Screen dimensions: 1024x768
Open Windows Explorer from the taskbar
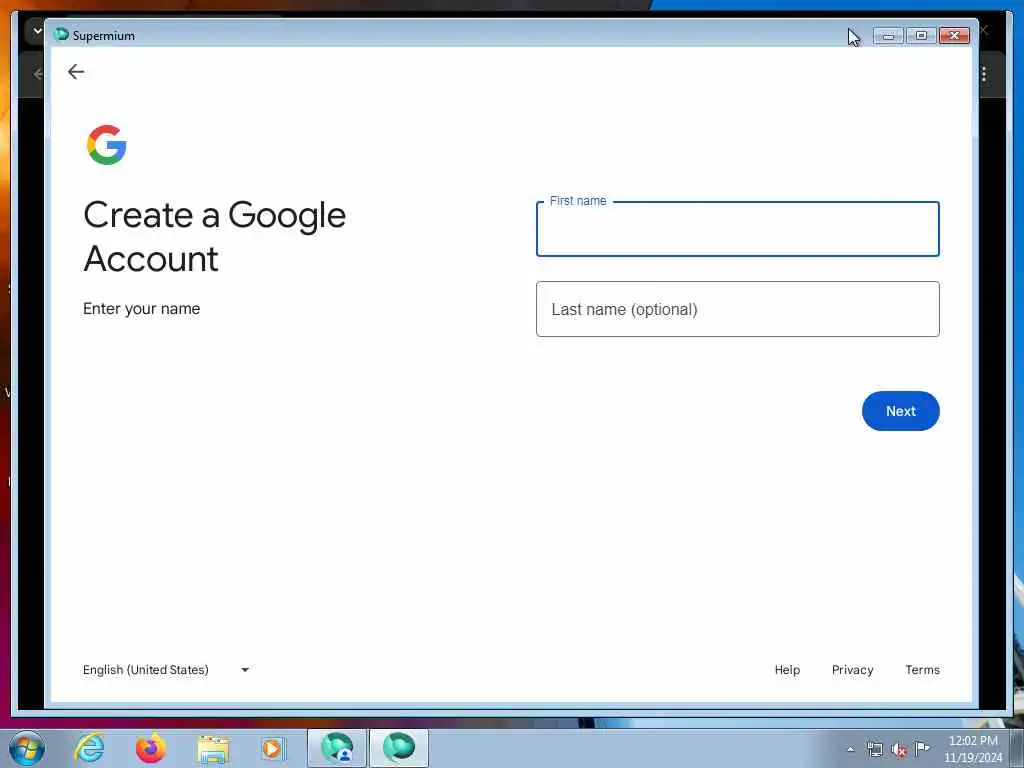(x=213, y=748)
